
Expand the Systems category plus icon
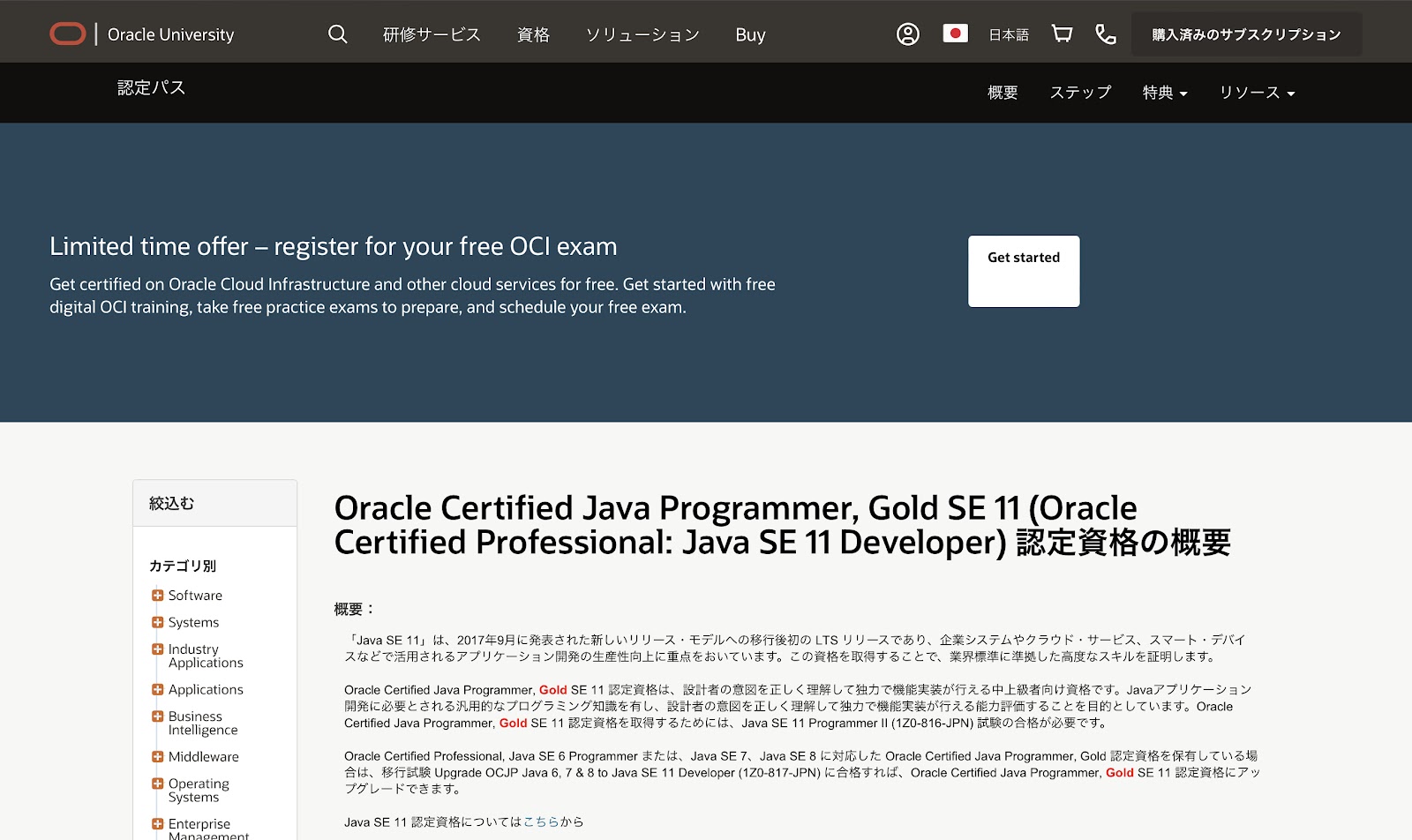pos(157,622)
